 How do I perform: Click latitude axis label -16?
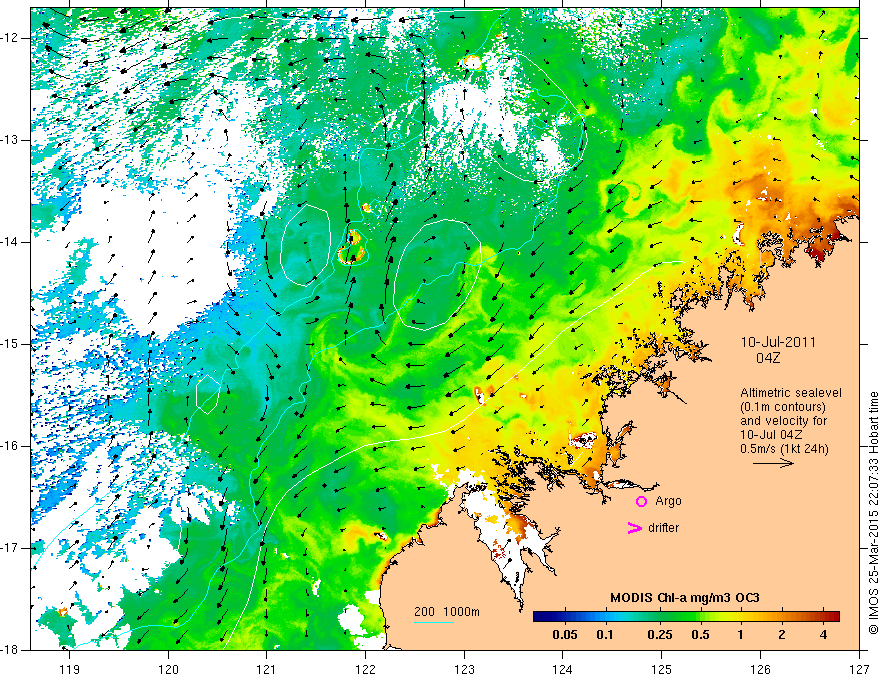10,446
